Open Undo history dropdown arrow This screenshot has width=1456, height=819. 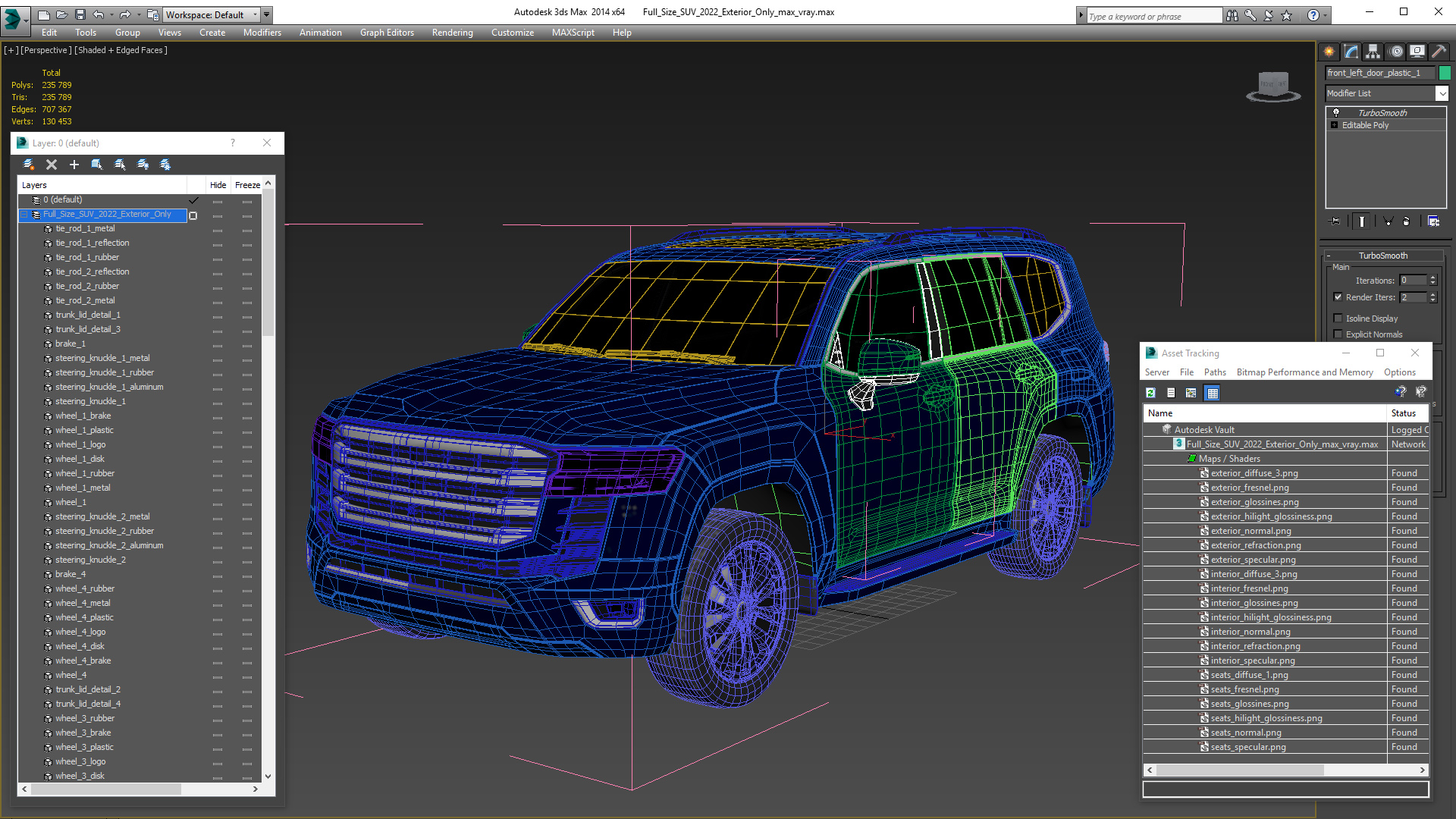click(x=111, y=14)
